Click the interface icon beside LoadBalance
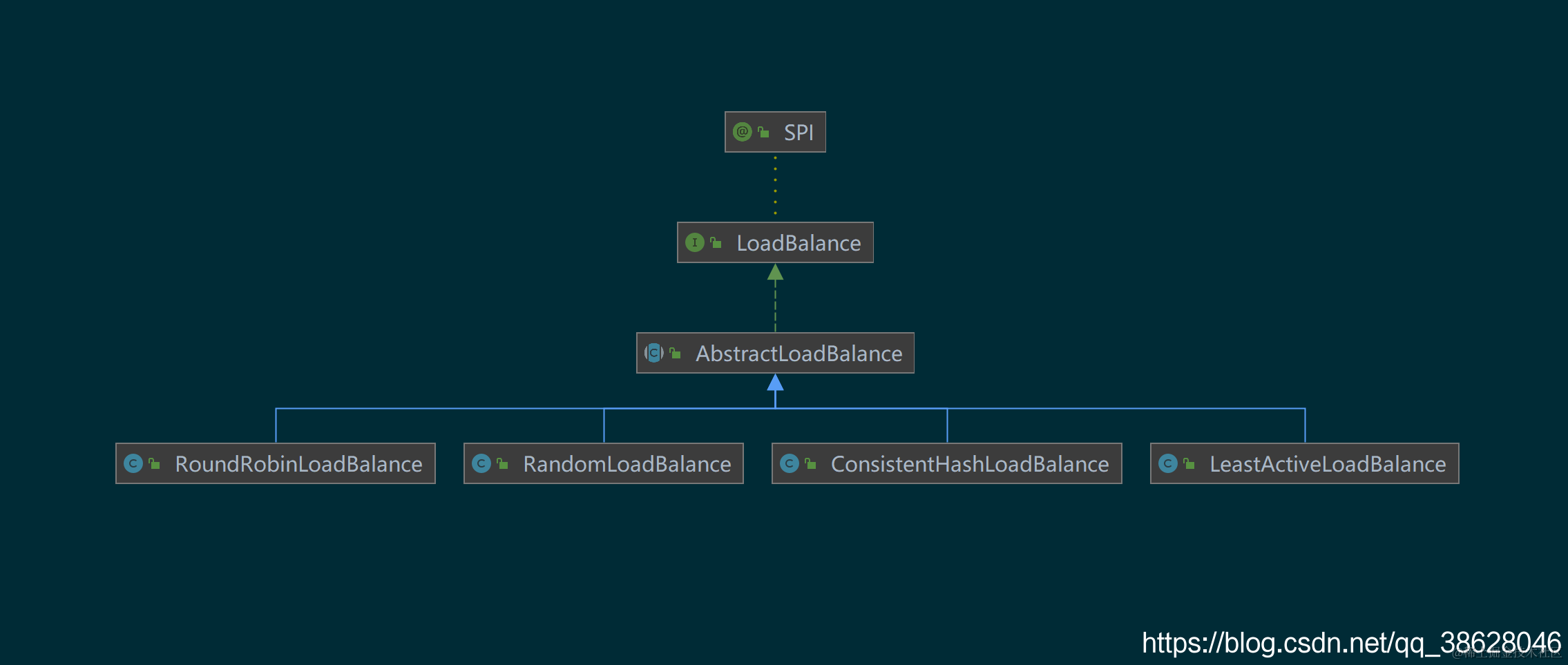The height and width of the screenshot is (665, 1568). click(x=694, y=242)
